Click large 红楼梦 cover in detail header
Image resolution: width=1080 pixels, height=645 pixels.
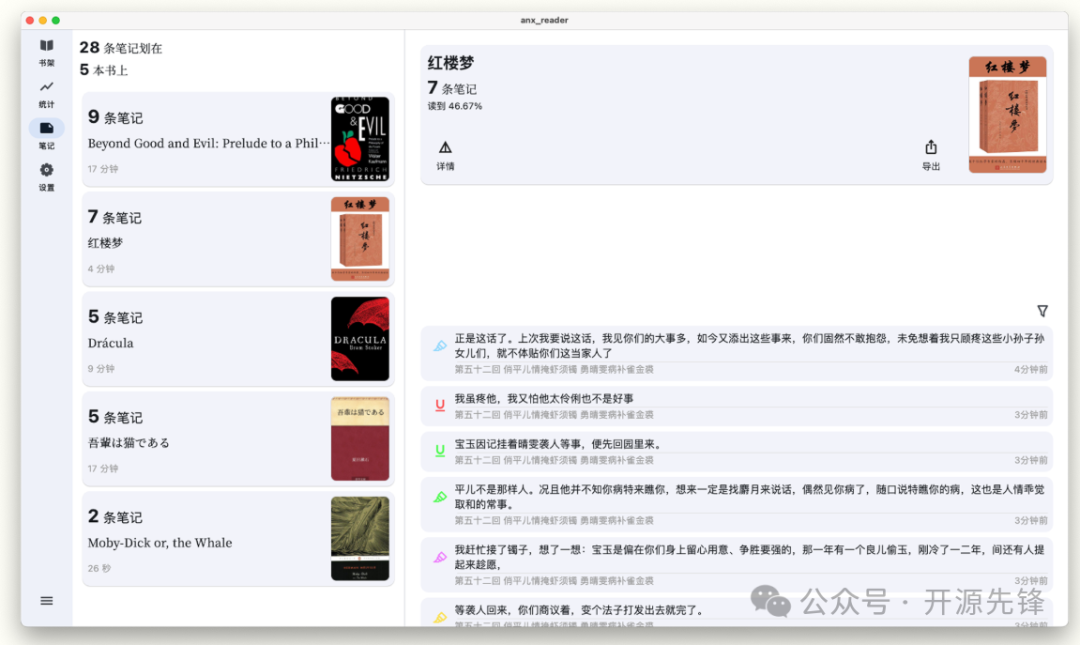coord(1007,114)
